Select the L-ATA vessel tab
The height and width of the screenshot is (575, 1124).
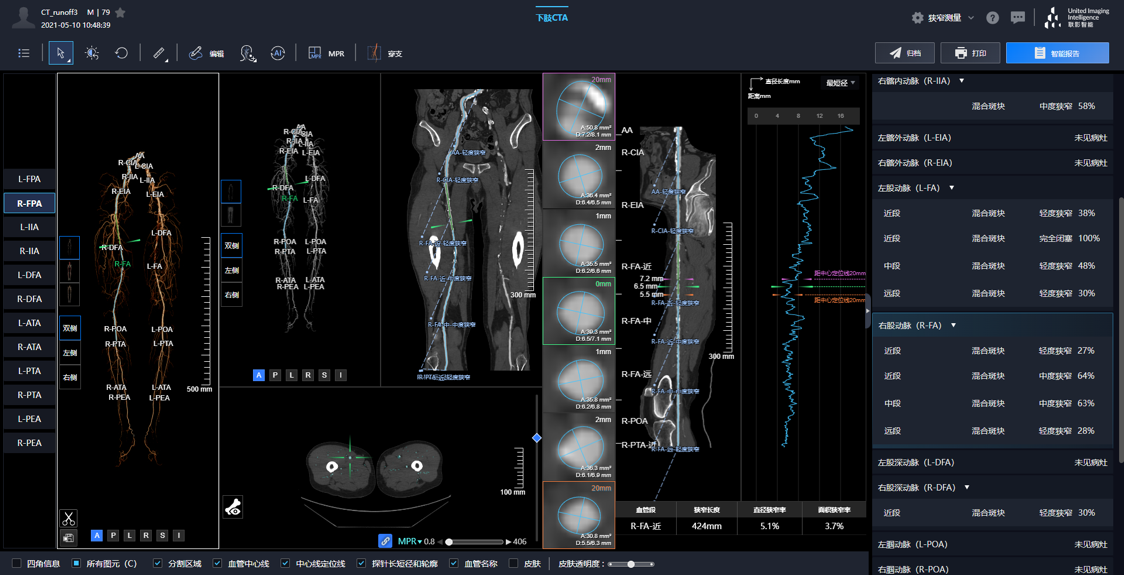click(x=29, y=323)
